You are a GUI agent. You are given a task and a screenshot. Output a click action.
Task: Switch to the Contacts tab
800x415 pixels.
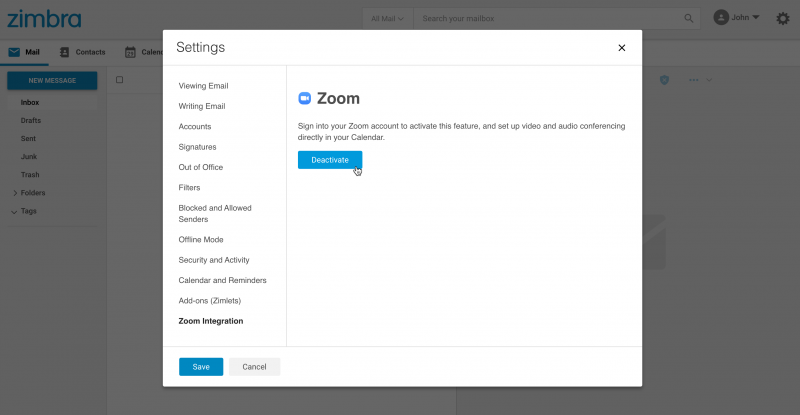pos(83,52)
